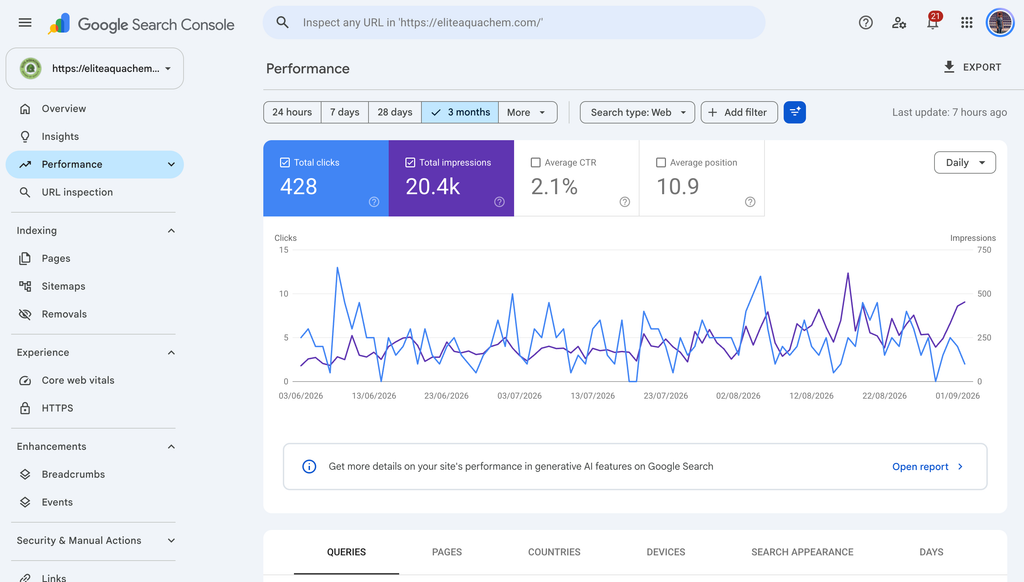Click the Open report link
Viewport: 1024px width, 582px height.
pos(927,466)
